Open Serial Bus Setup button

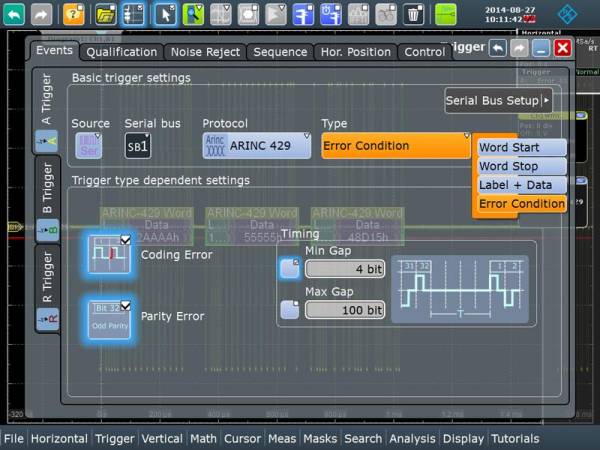pyautogui.click(x=498, y=101)
